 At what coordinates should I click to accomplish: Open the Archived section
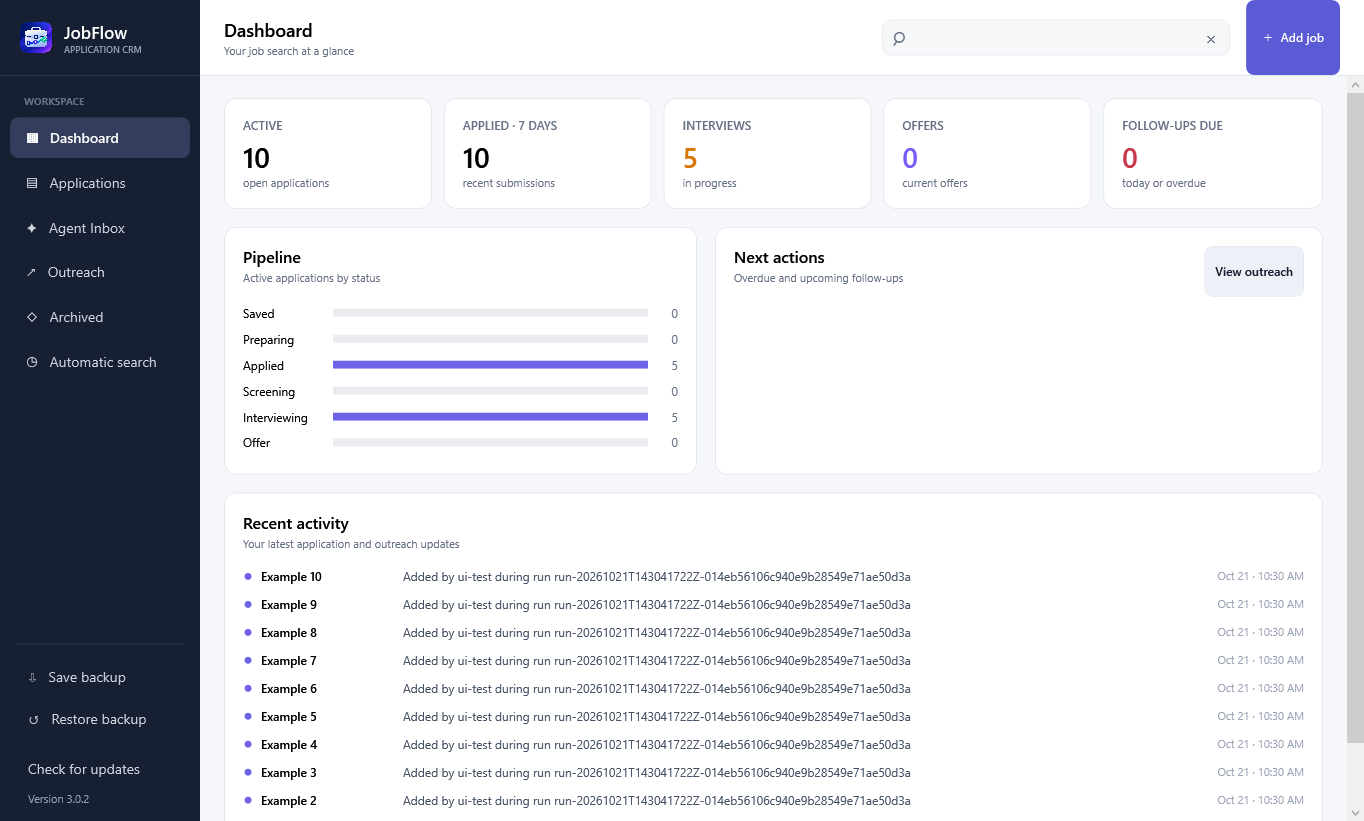pyautogui.click(x=100, y=317)
